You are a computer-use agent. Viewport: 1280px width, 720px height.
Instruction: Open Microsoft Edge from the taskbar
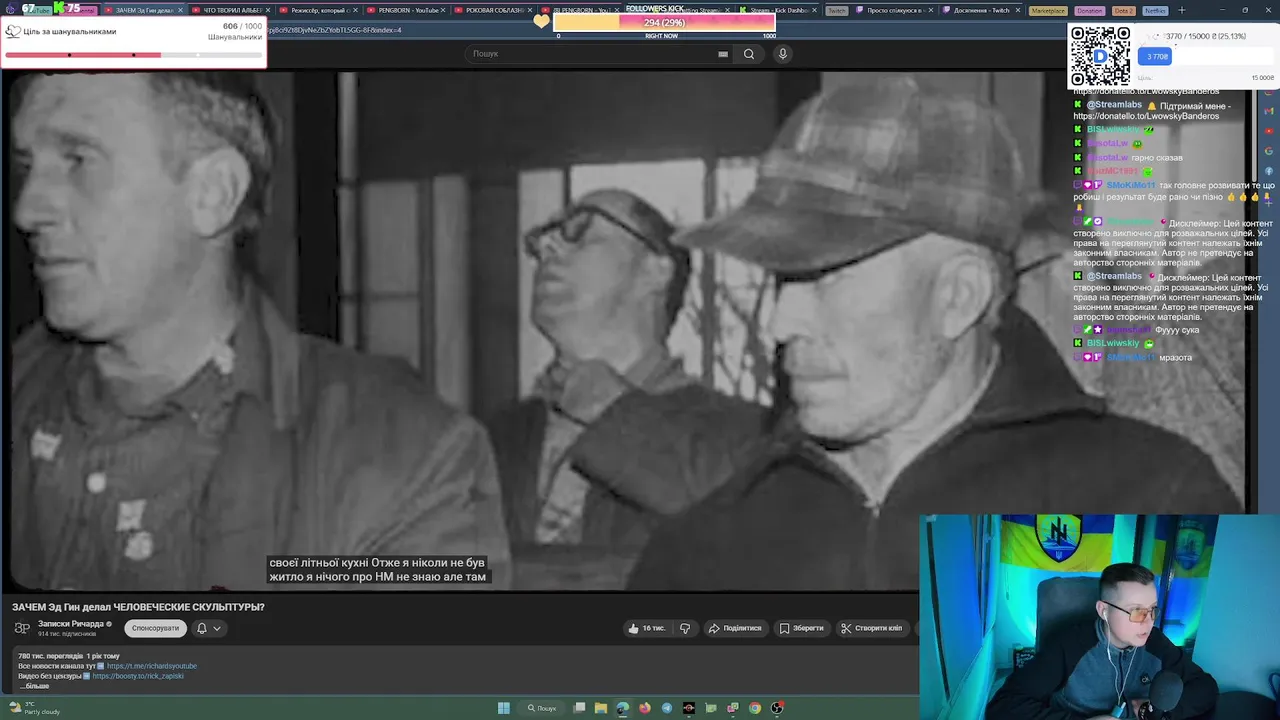point(623,708)
